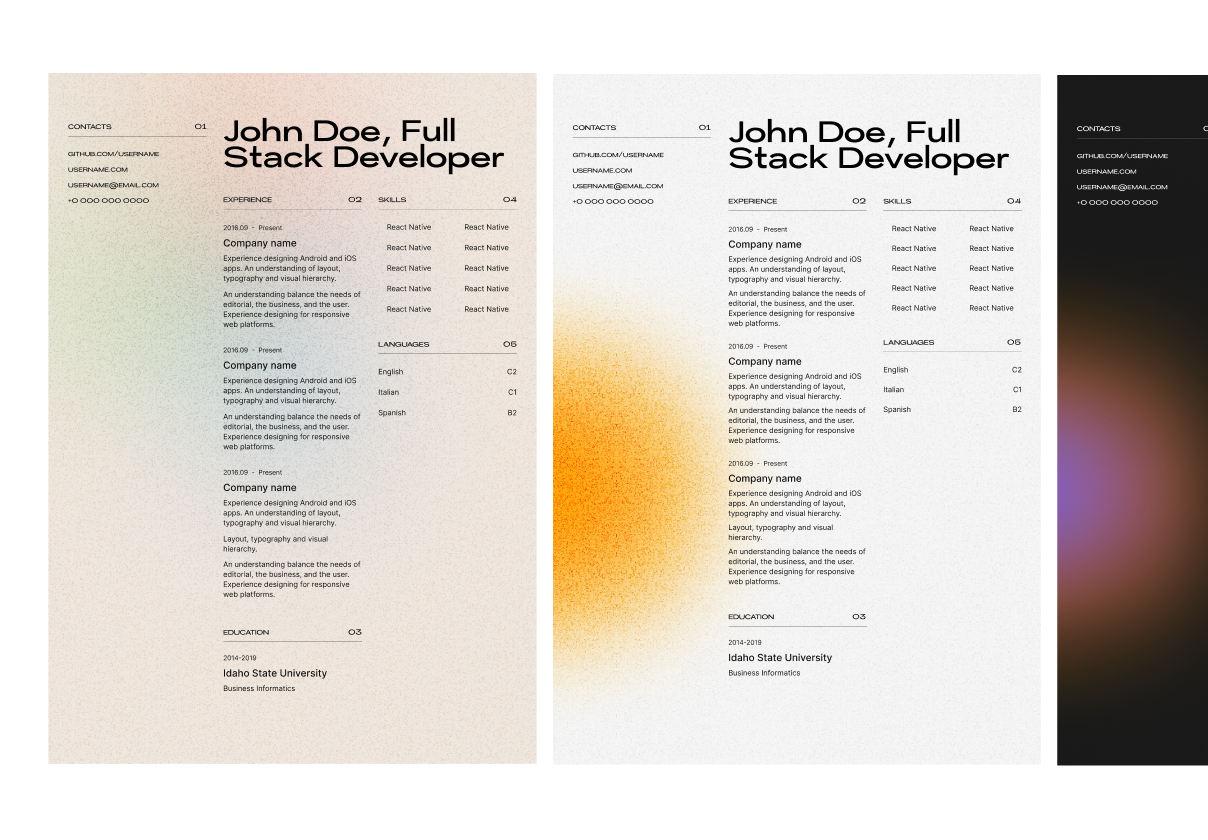1208x840 pixels.
Task: Click USERNAME@EMAIL.COM on the white resume
Action: 618,186
